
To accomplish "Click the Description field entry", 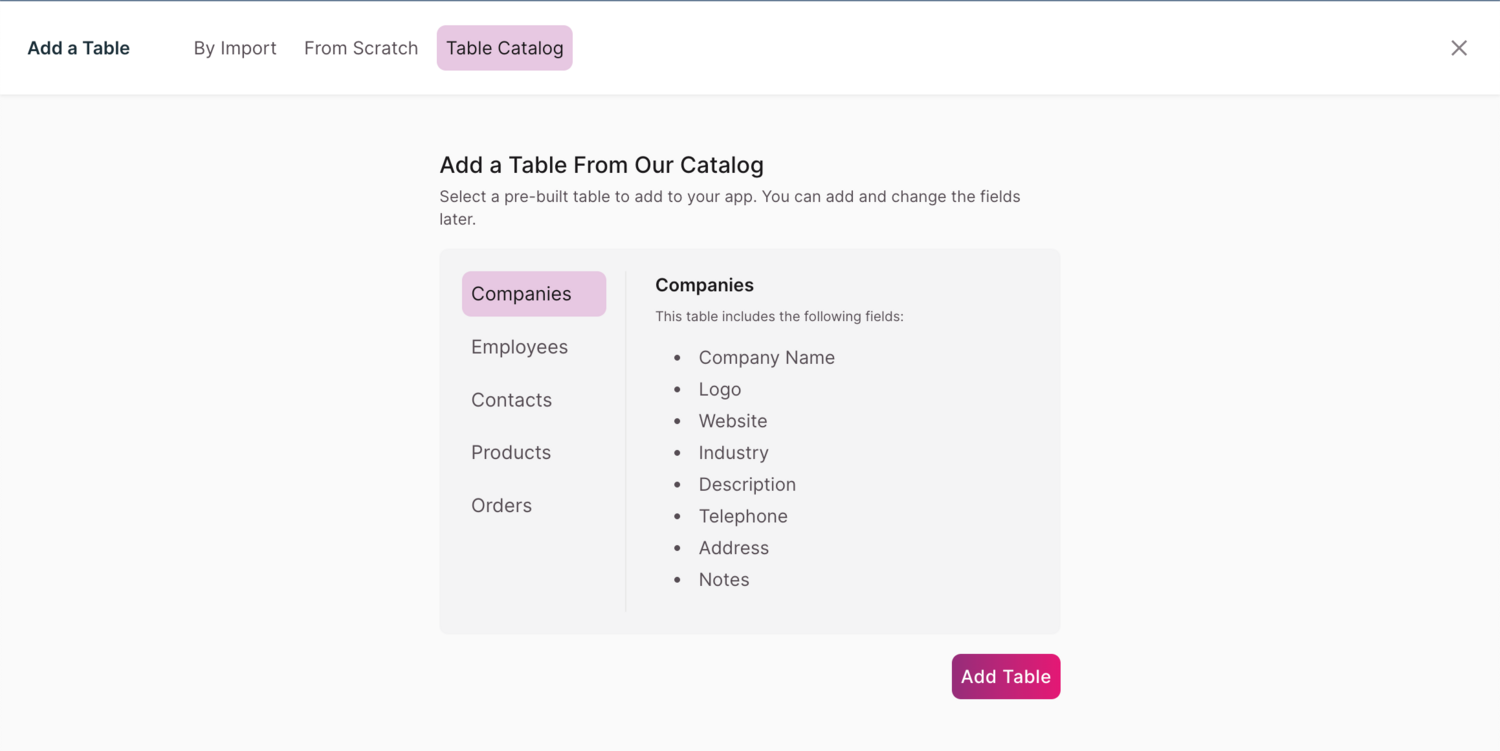I will 747,484.
